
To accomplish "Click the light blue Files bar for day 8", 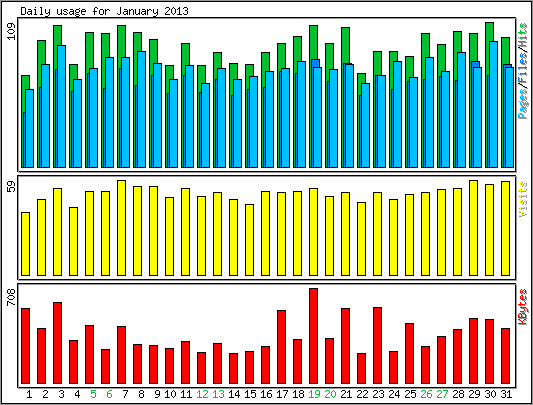I will 141,109.
